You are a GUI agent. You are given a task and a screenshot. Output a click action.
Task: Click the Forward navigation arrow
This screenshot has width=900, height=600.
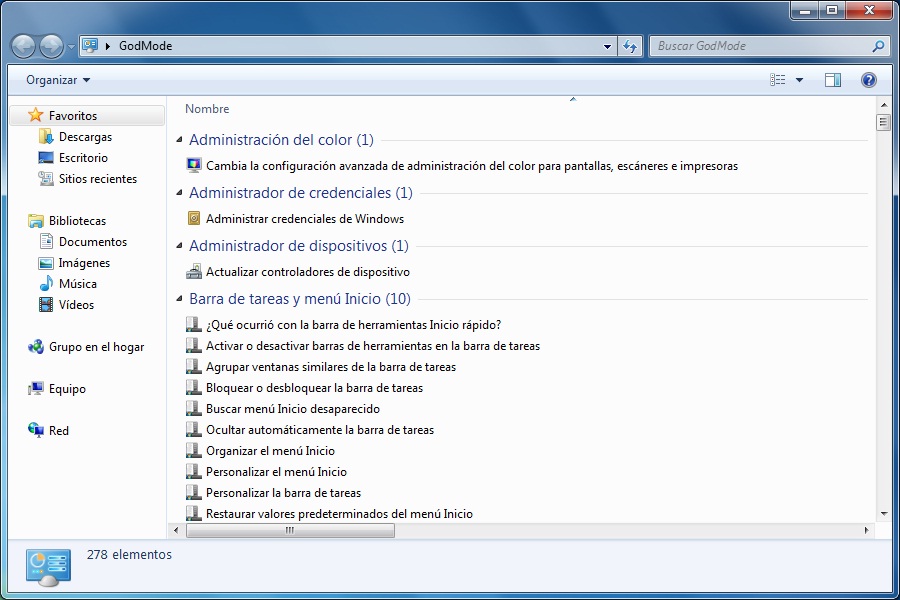(x=51, y=47)
